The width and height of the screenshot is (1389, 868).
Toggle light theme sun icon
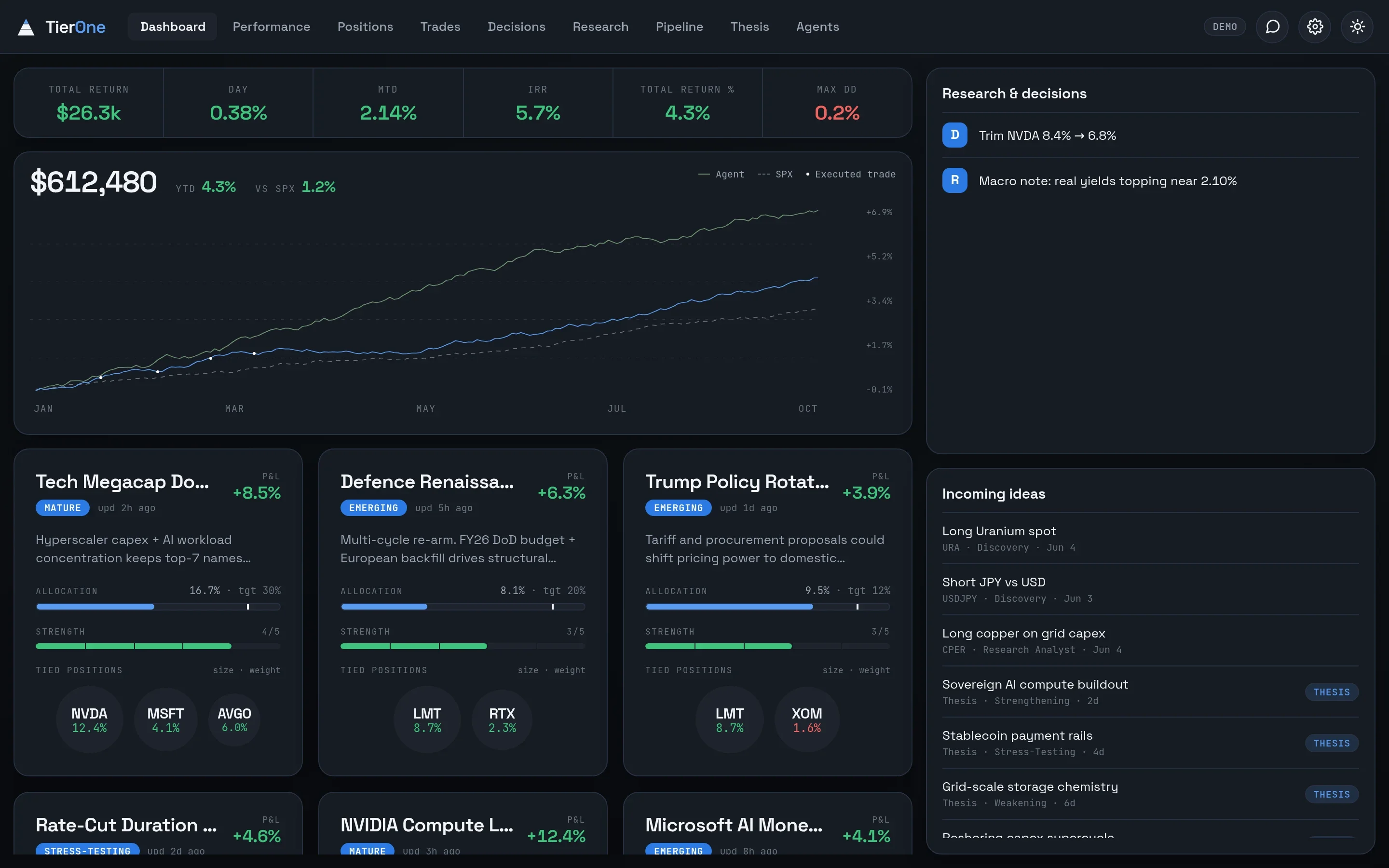pos(1357,27)
